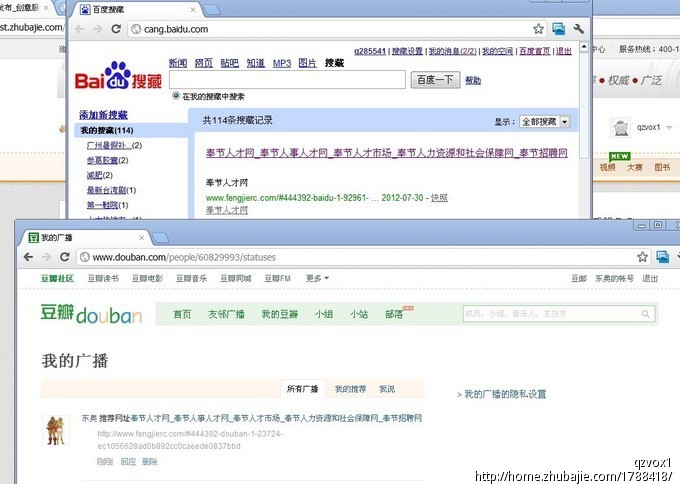Screen dimensions: 680x484
Task: Select 我的搜藏(114) in the sidebar
Action: point(131,130)
